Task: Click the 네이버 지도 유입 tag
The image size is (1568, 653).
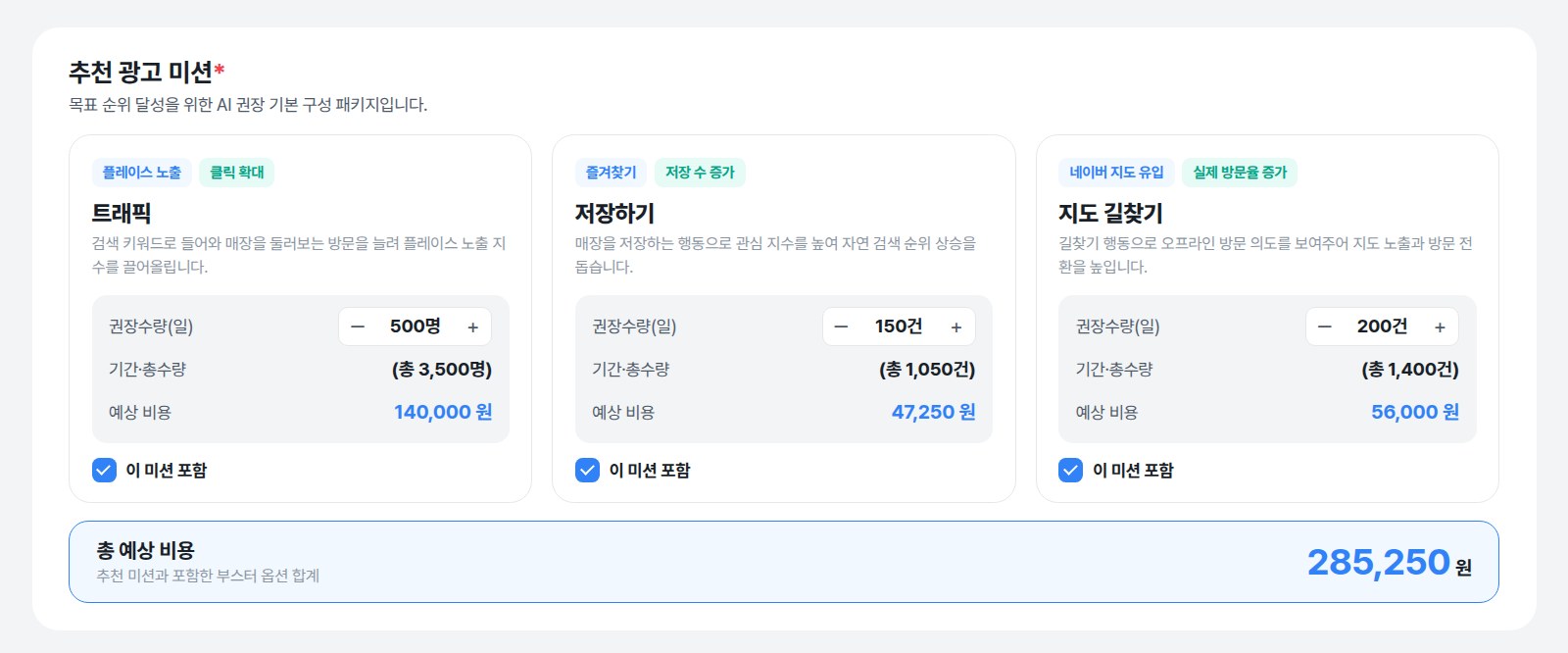Action: 1116,173
